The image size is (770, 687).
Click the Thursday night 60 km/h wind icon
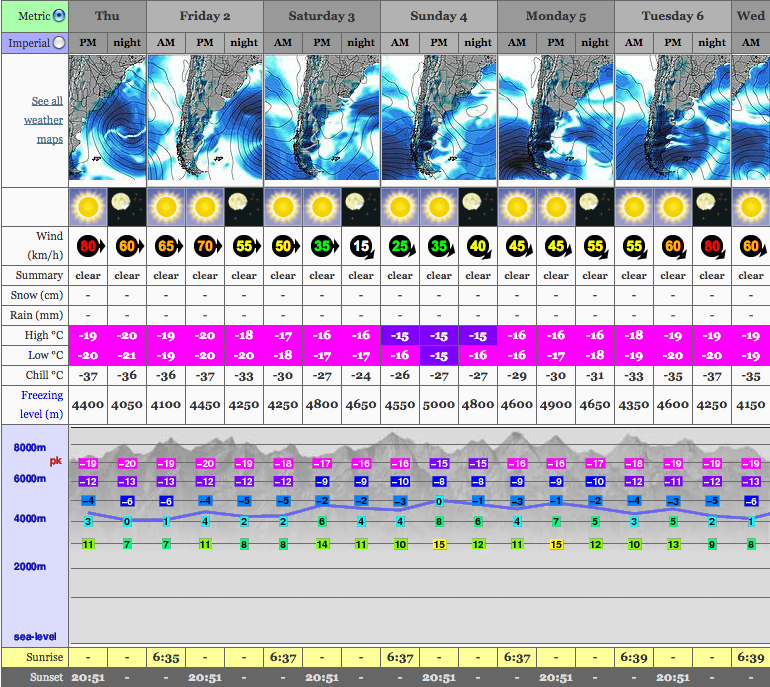click(x=130, y=246)
